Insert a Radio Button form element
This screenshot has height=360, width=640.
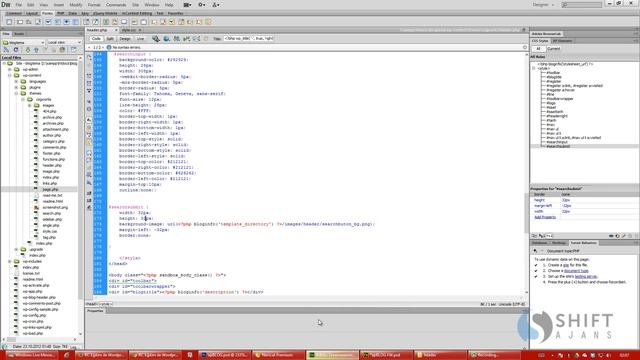(66, 22)
